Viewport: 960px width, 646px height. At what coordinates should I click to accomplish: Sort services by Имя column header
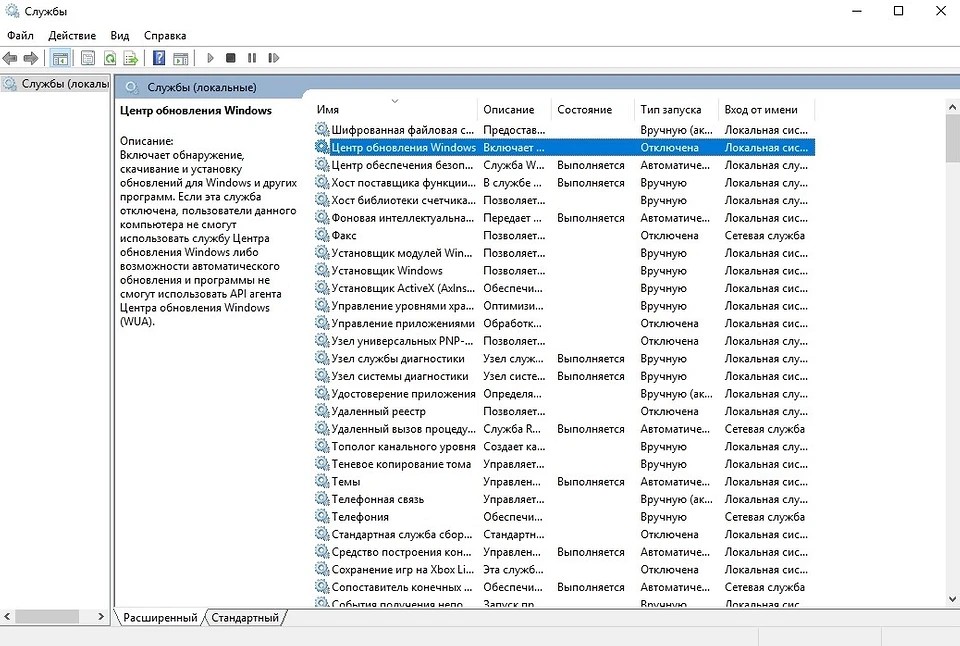328,110
